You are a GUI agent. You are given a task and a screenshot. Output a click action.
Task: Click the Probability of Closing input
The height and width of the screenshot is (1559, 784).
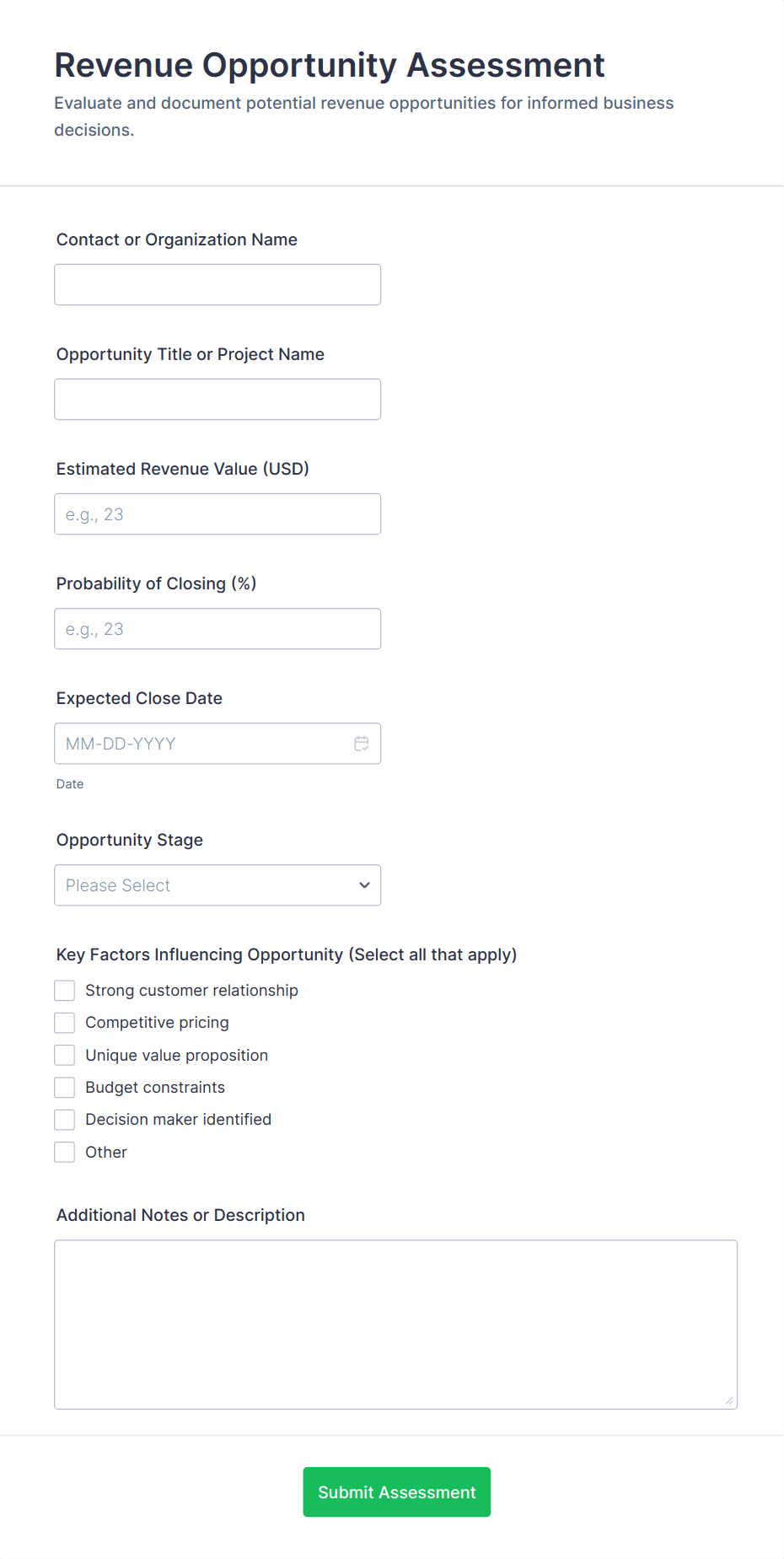(x=217, y=629)
